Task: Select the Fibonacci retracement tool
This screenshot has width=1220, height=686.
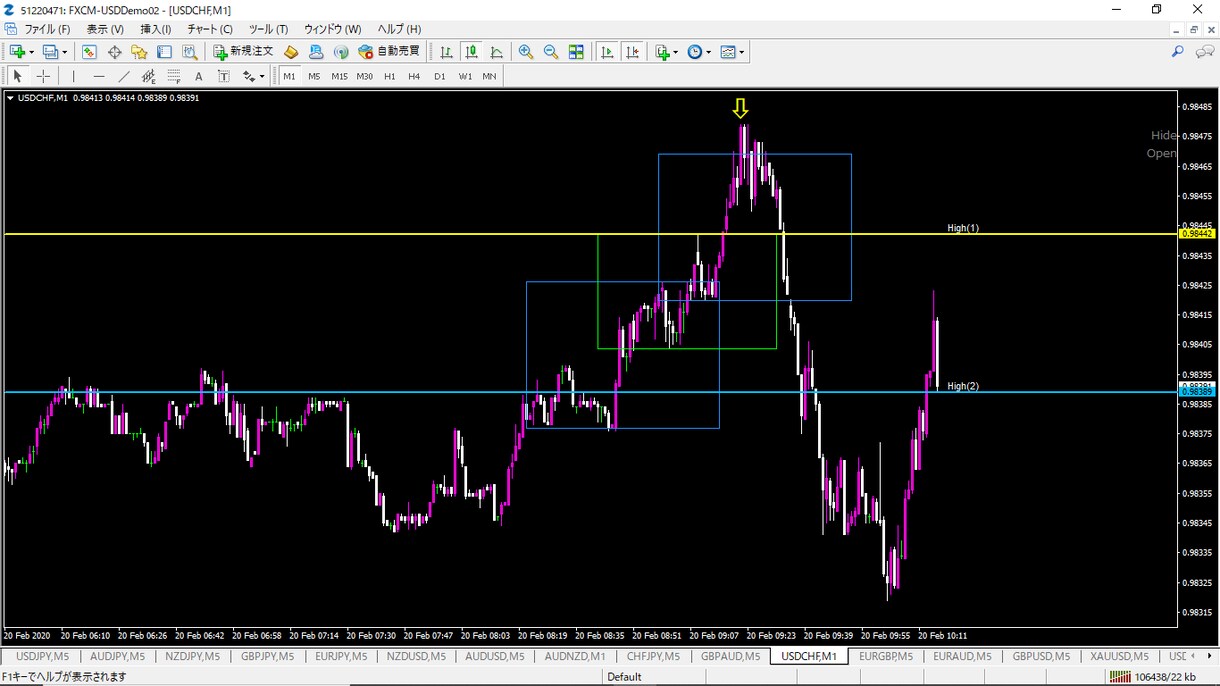Action: (x=174, y=76)
